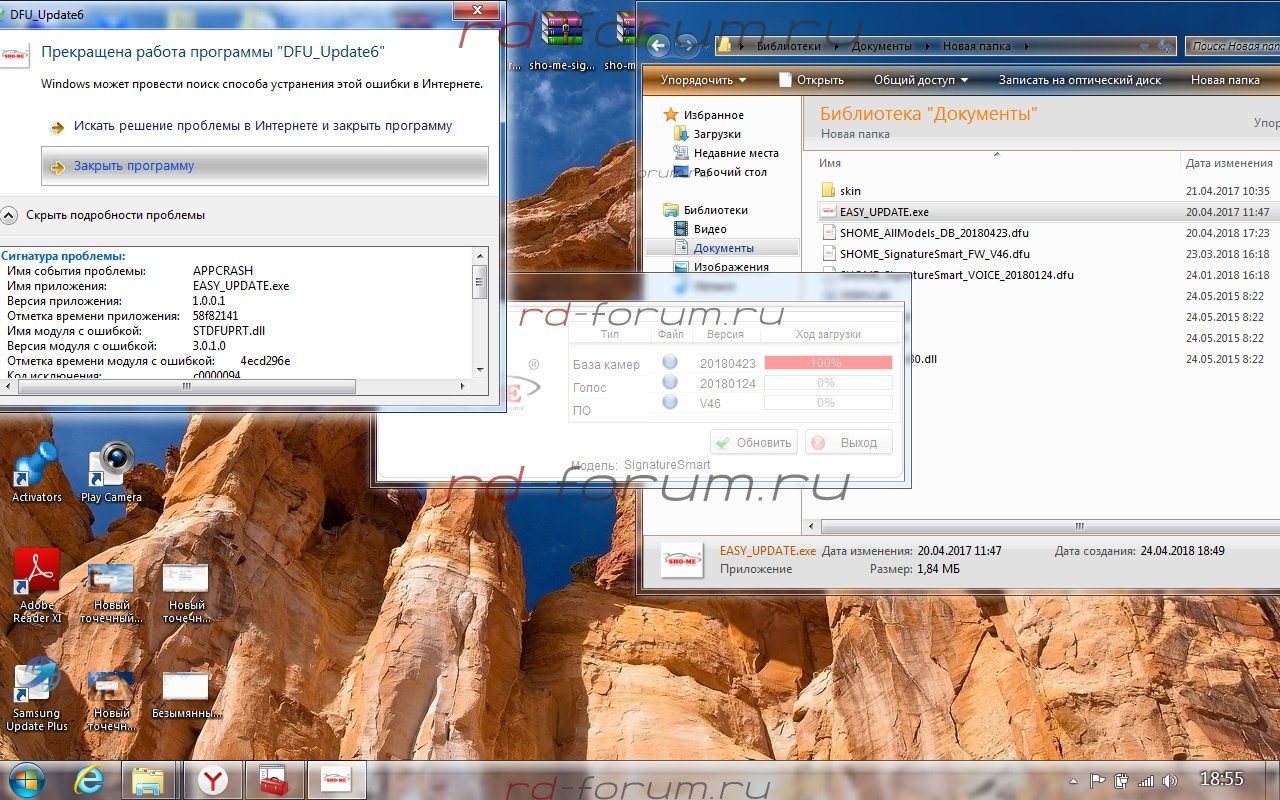Click the SHO-ME updater taskbar icon
Viewport: 1280px width, 800px height.
coord(336,780)
